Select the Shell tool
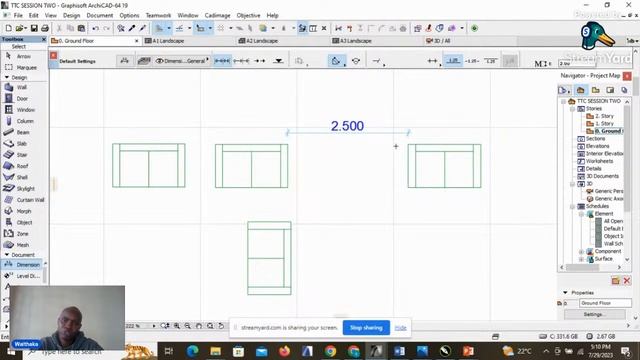Image resolution: width=640 pixels, height=360 pixels. pyautogui.click(x=22, y=177)
